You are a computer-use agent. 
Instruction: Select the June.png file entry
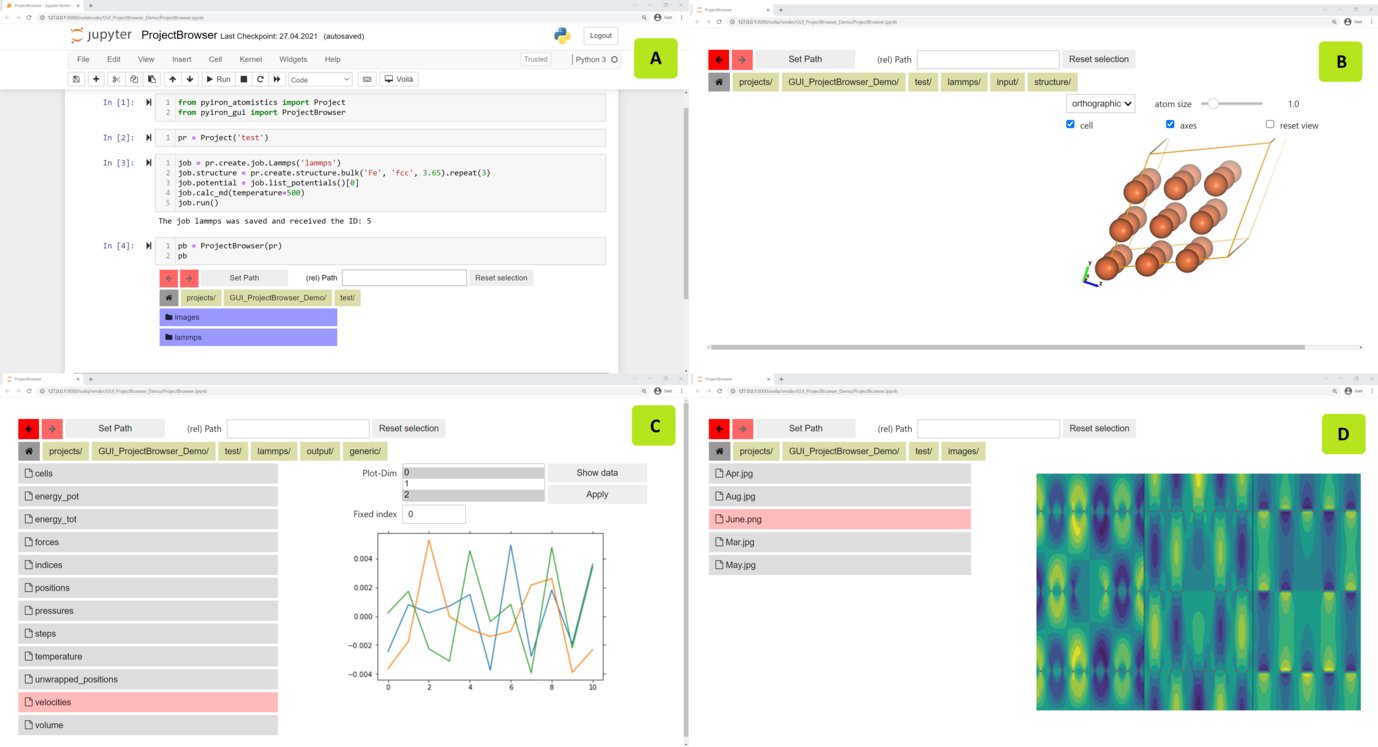[840, 519]
